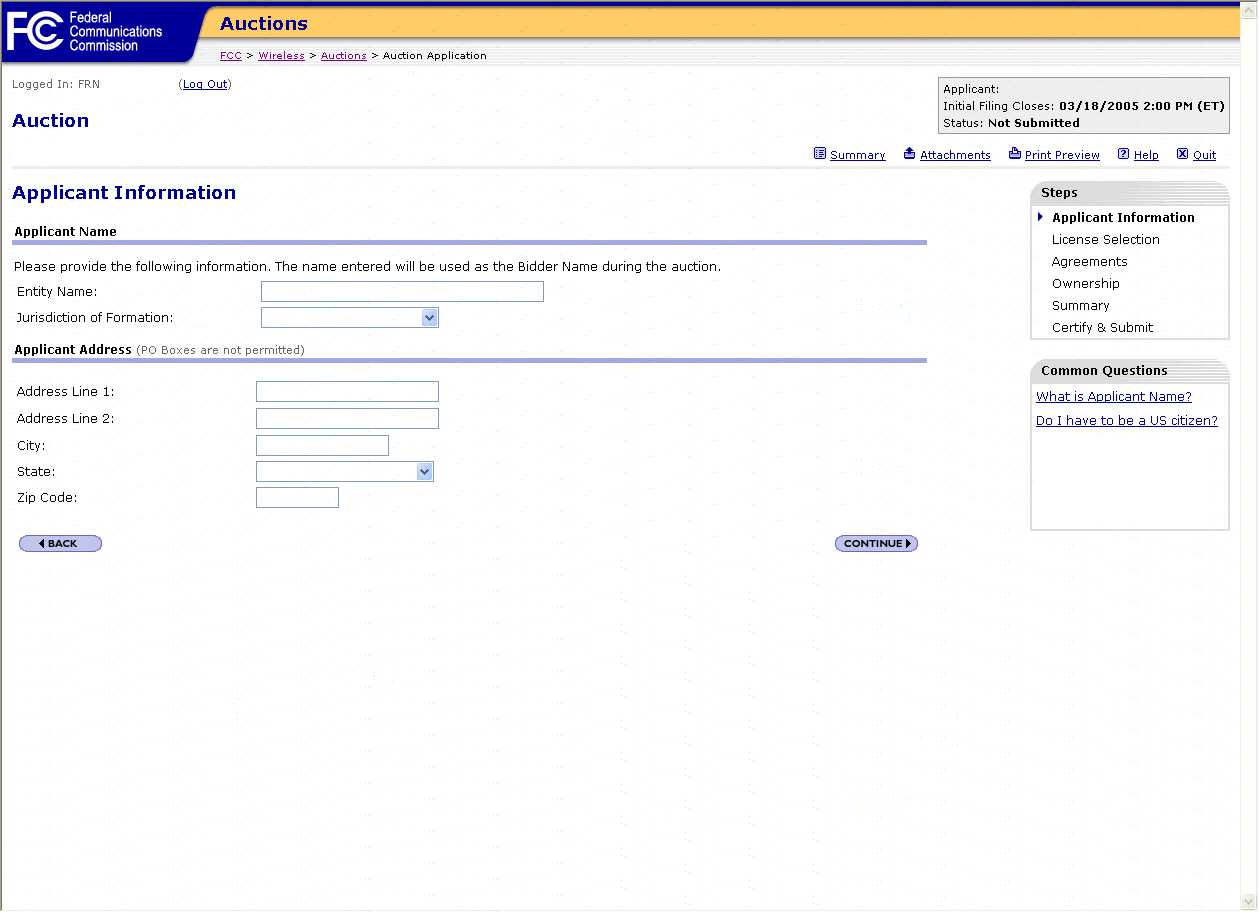Go to the Wireless breadcrumb link
The width and height of the screenshot is (1259, 912).
click(281, 56)
